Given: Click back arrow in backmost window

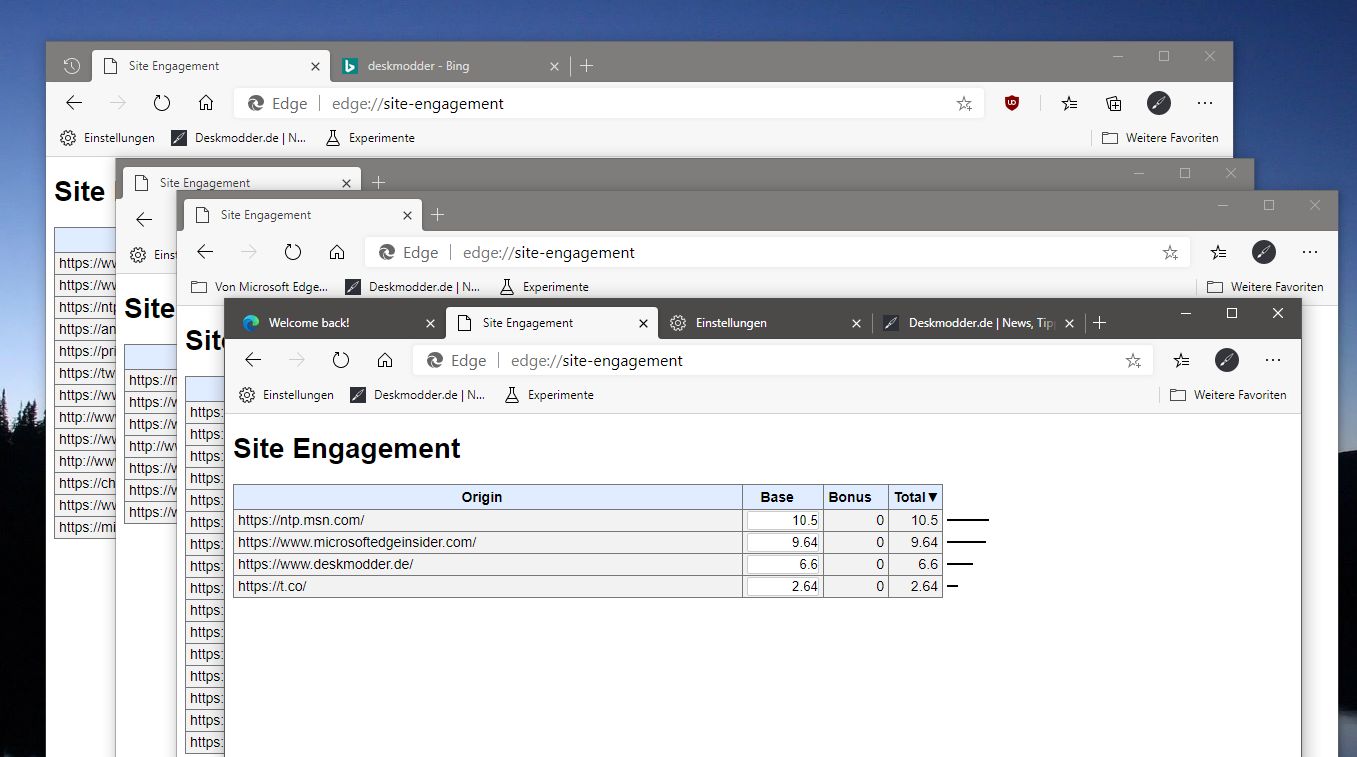Looking at the screenshot, I should pyautogui.click(x=74, y=102).
